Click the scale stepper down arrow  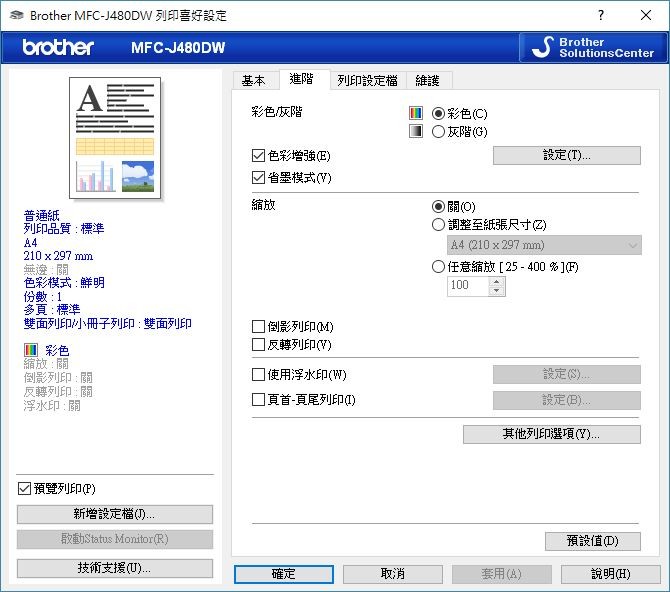pyautogui.click(x=497, y=291)
